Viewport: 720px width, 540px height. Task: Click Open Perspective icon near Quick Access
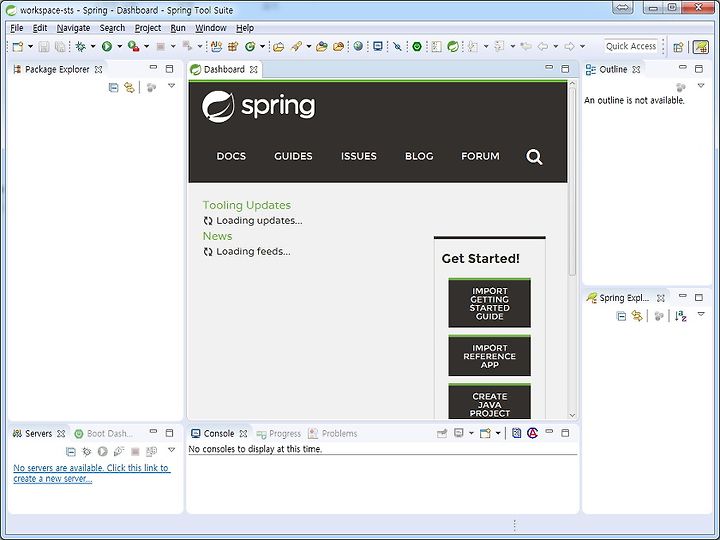[678, 47]
